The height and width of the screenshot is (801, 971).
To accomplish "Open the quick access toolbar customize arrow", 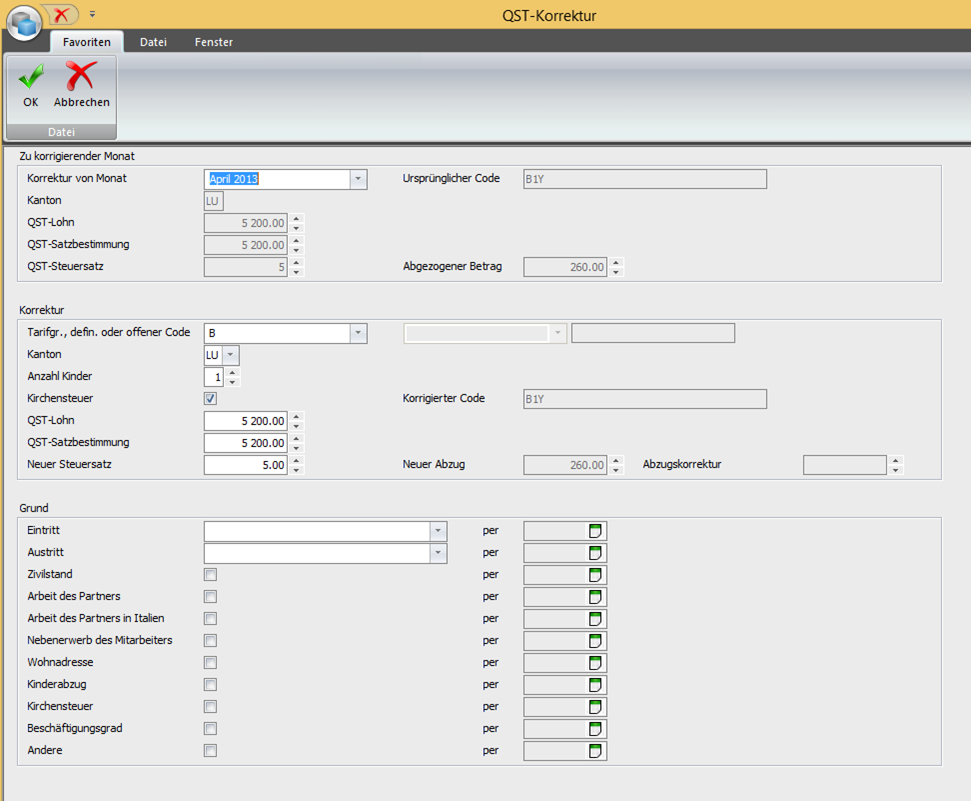I will (92, 15).
